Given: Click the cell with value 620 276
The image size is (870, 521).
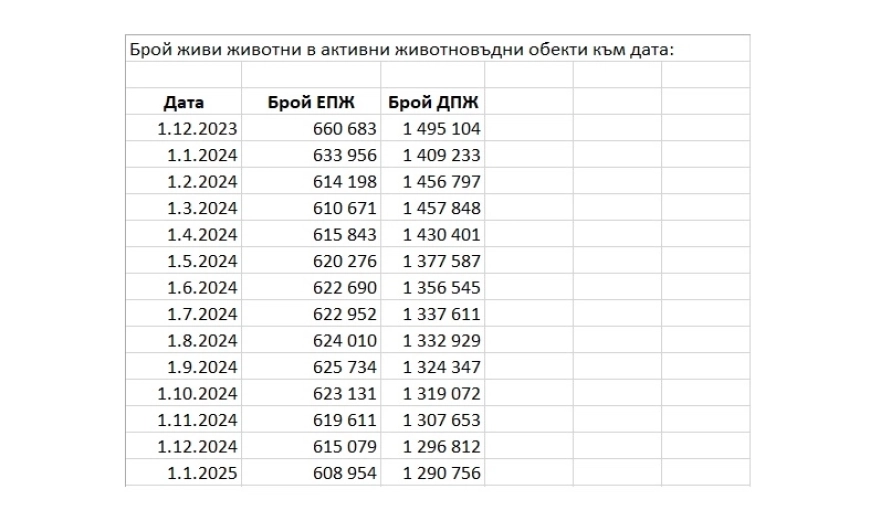Looking at the screenshot, I should (x=343, y=261).
